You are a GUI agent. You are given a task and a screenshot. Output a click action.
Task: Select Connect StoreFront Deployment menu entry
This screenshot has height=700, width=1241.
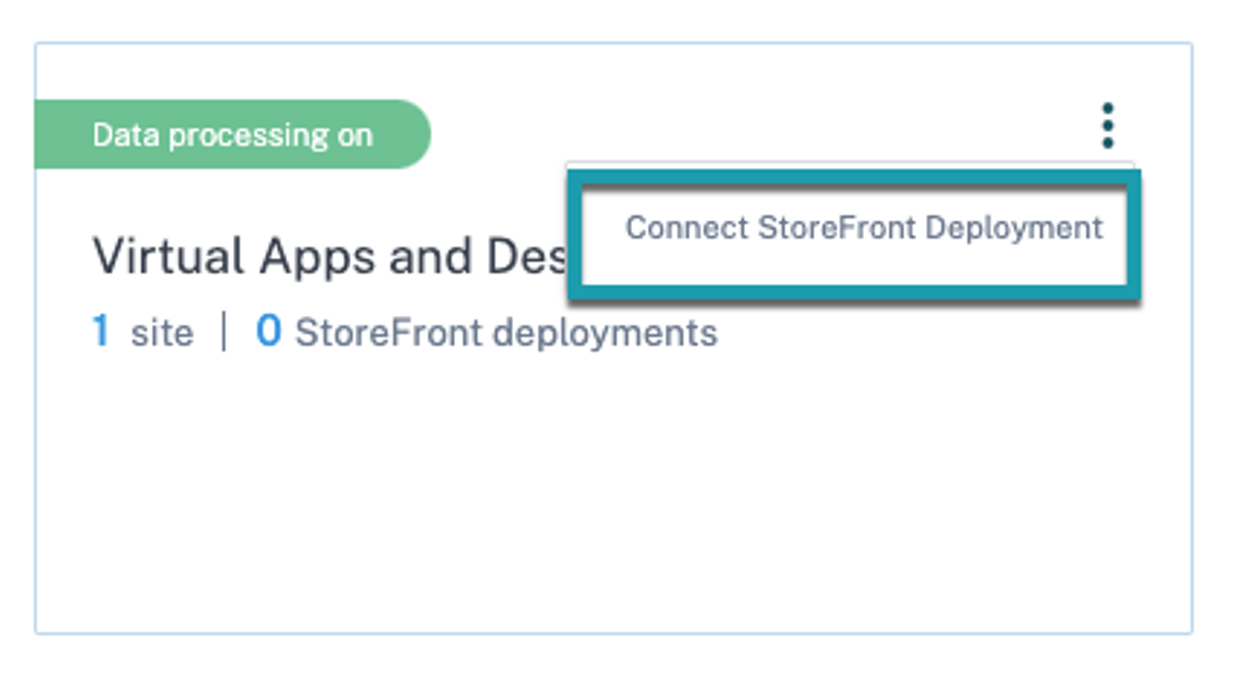[863, 228]
